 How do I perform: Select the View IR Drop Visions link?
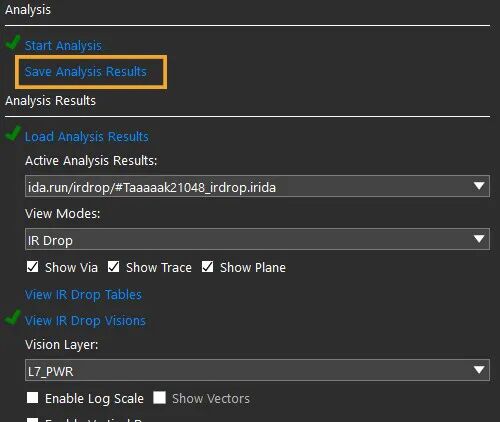point(85,321)
